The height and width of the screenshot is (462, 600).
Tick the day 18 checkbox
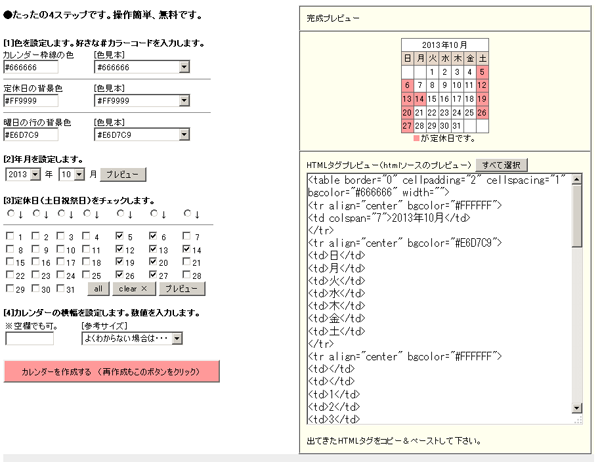[x=86, y=262]
